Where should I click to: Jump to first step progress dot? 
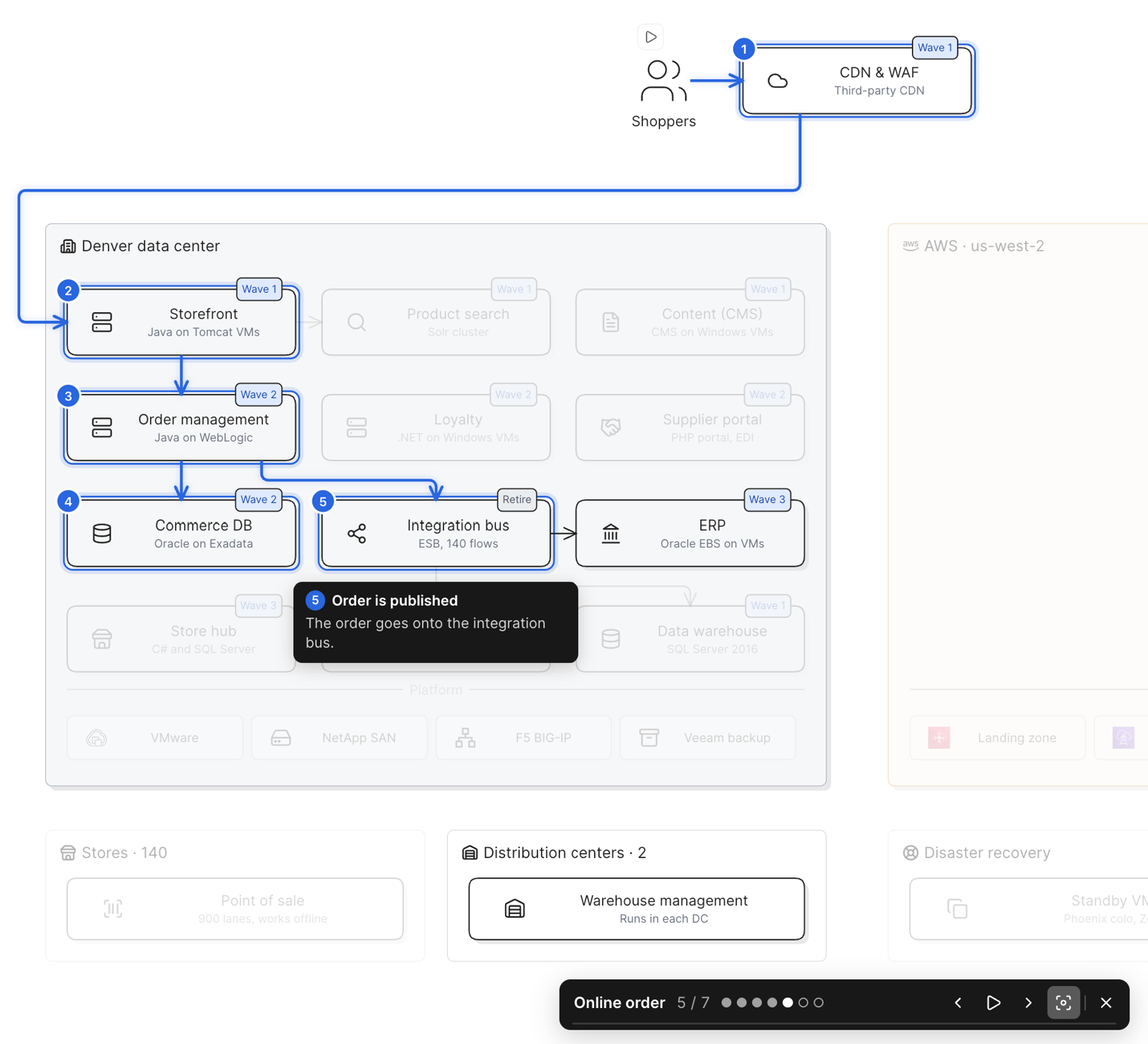coord(726,1002)
